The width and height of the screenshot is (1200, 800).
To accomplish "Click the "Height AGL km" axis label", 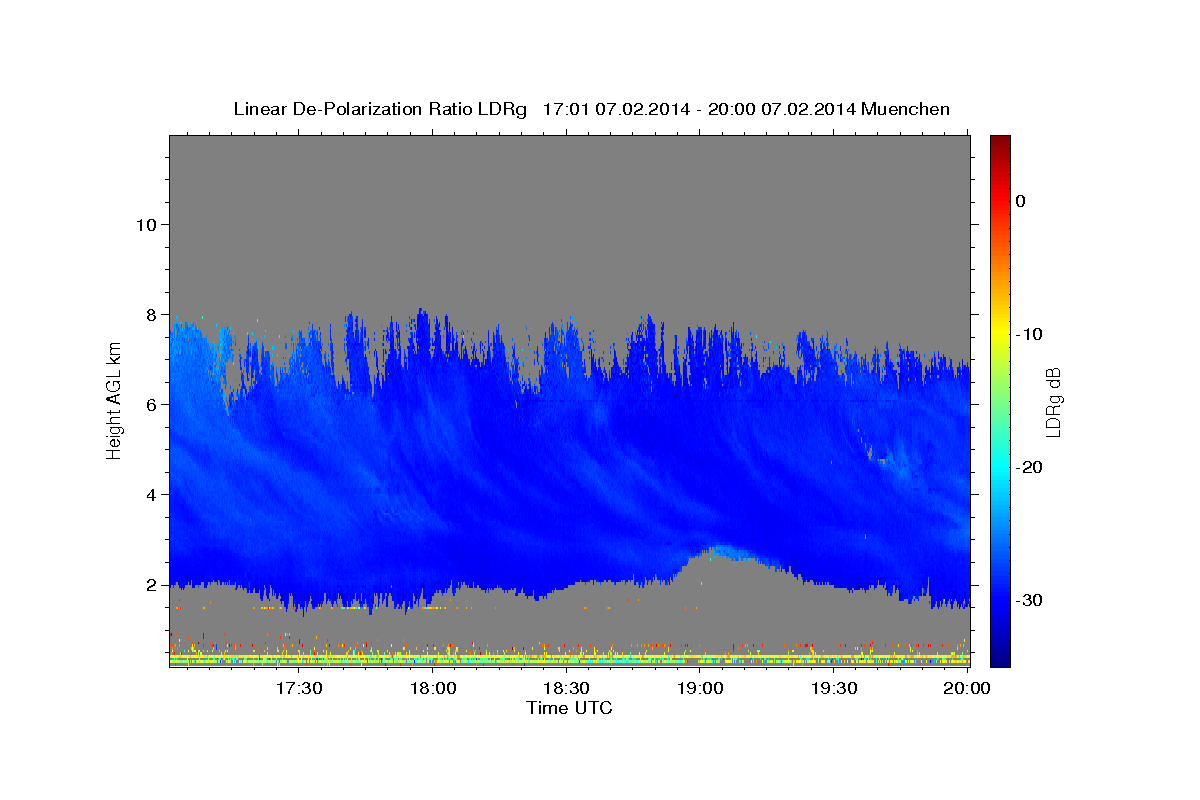I will [x=114, y=400].
